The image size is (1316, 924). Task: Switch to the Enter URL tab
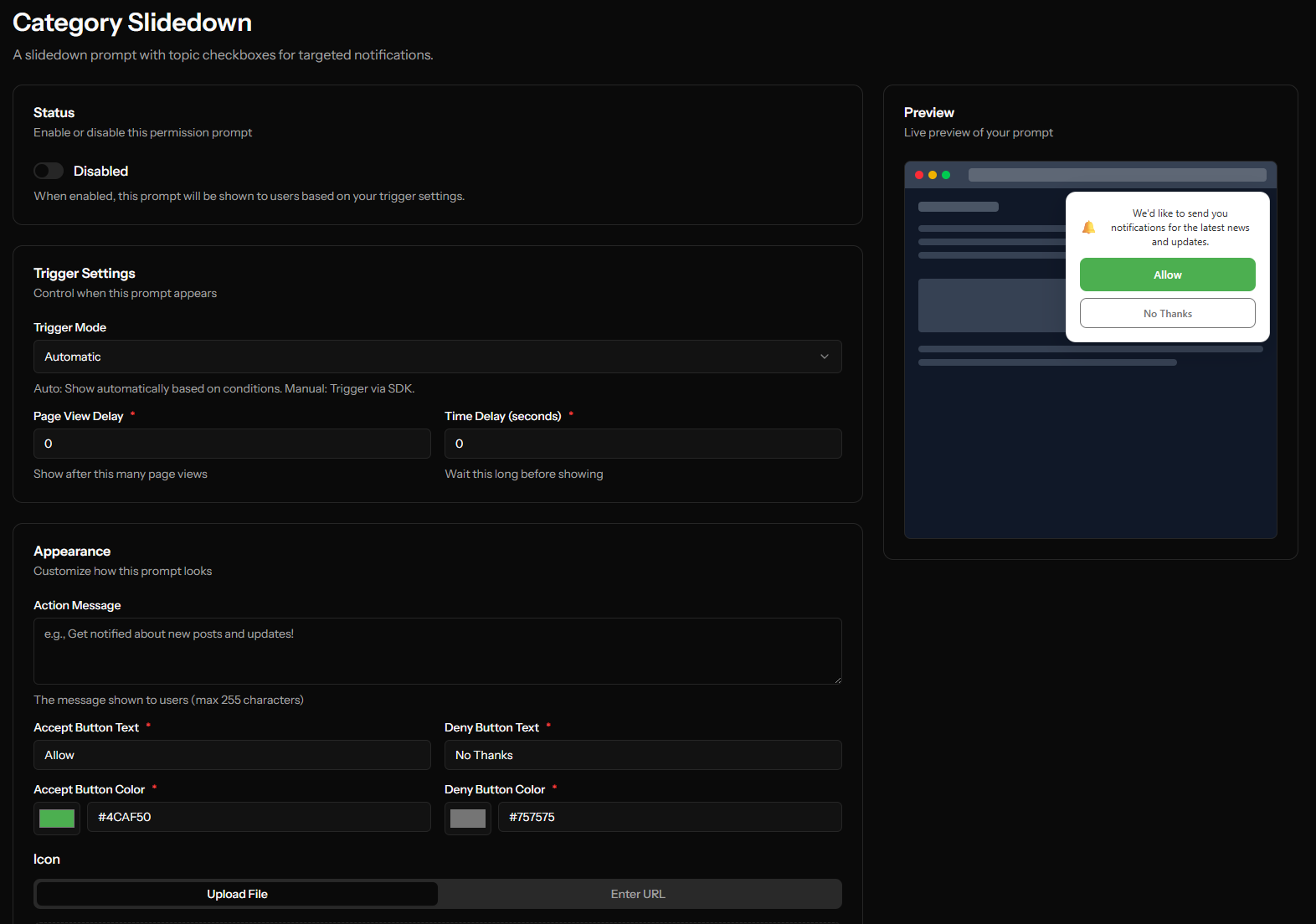coord(638,894)
